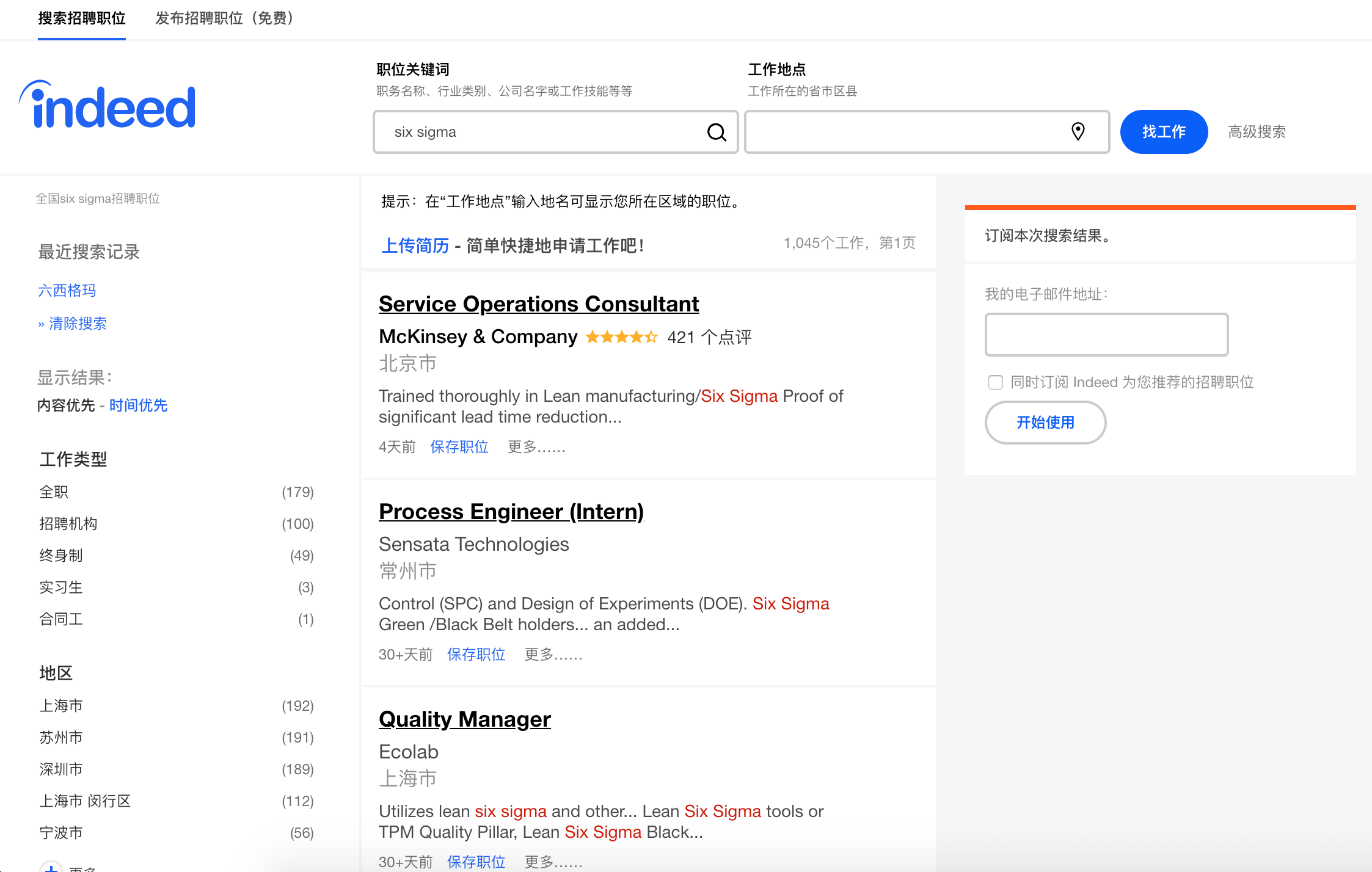1372x872 pixels.
Task: Open the 高级搜索 advanced search link
Action: click(1257, 132)
